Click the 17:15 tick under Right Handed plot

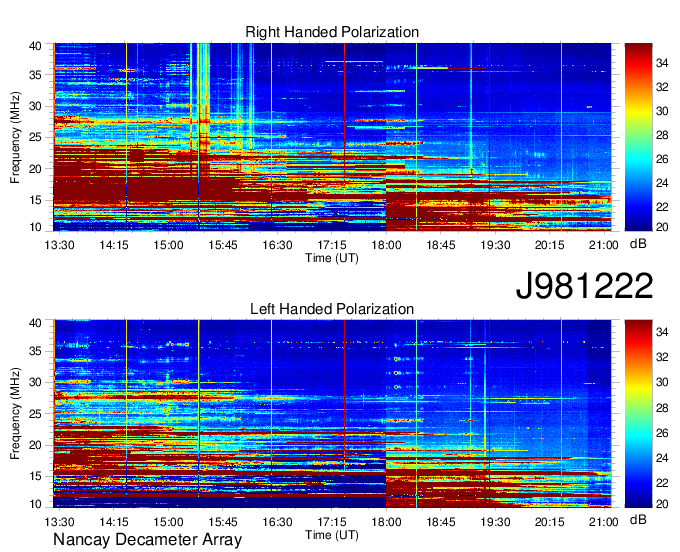pyautogui.click(x=332, y=245)
